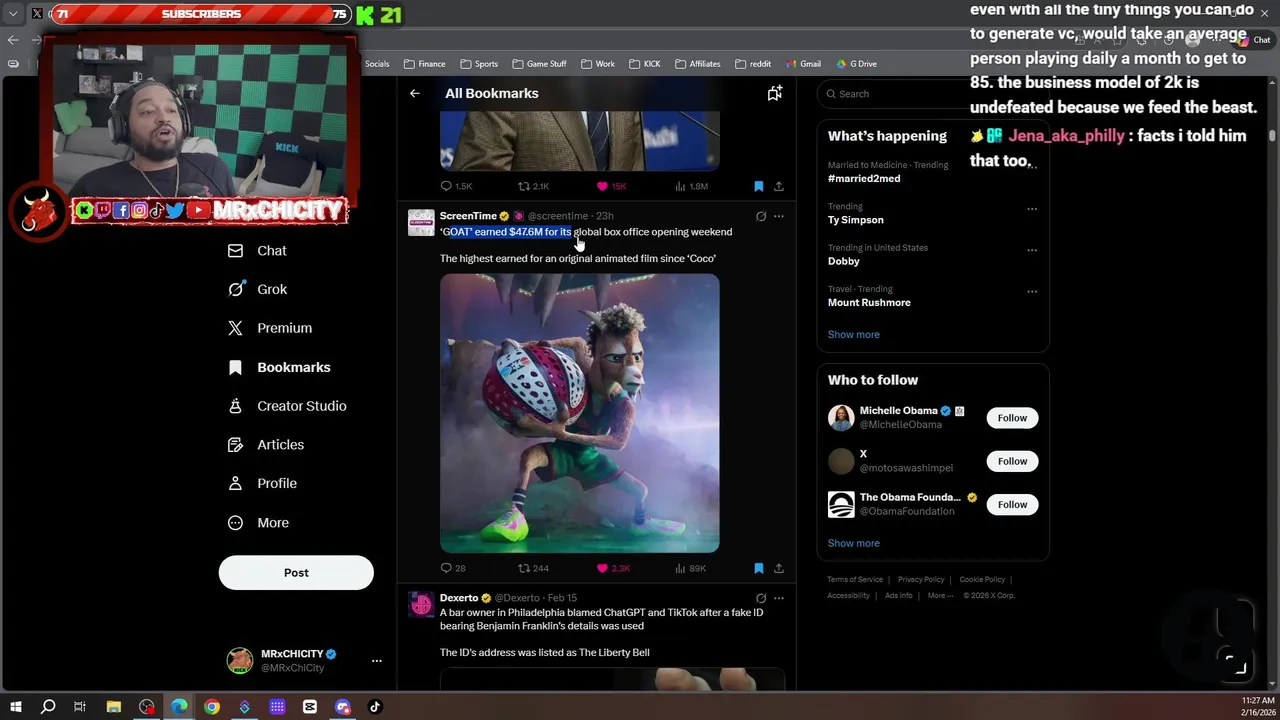Open Dexerto profile avatar
The image size is (1280, 720).
[x=421, y=605]
